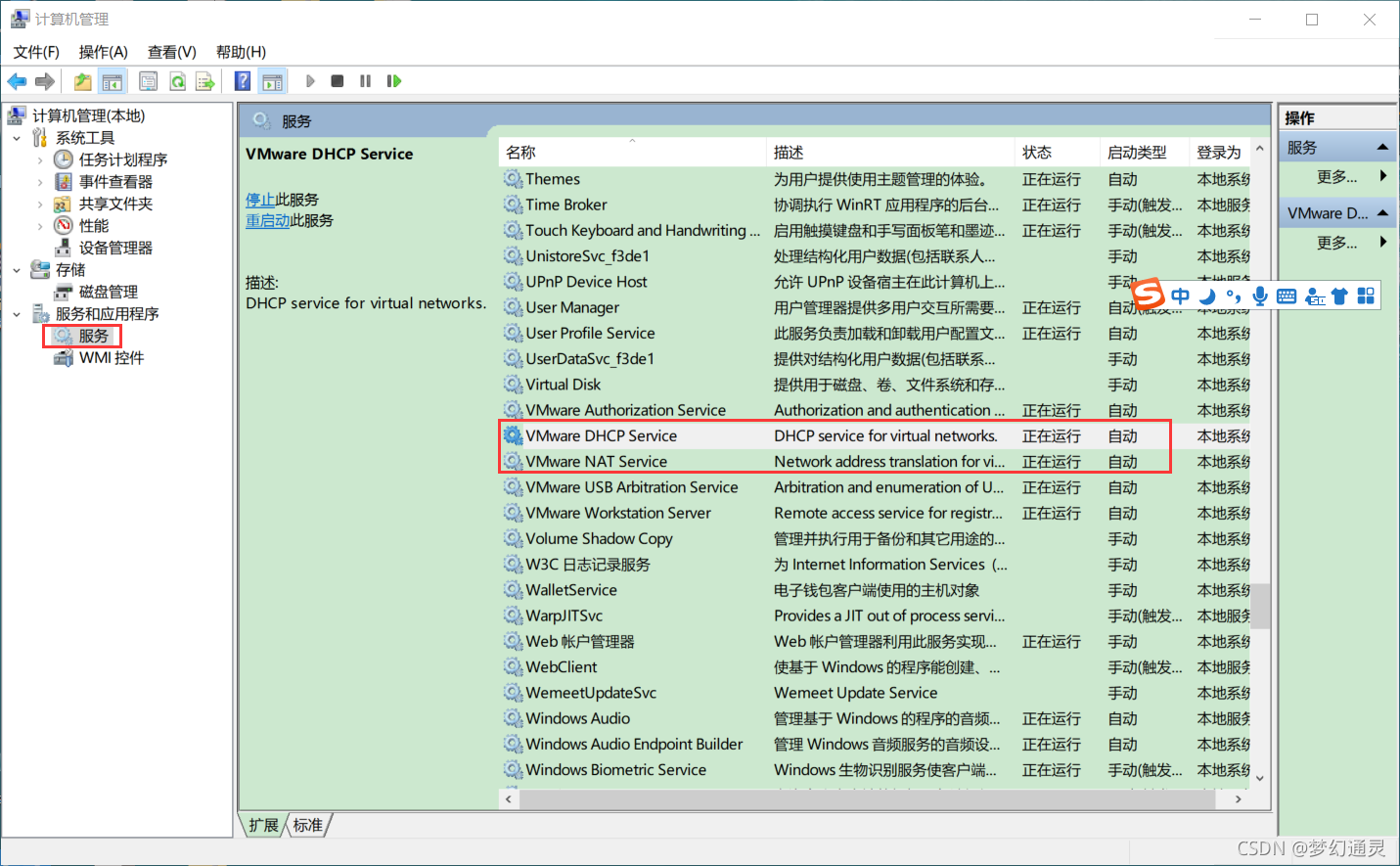Expand the 共享文件夹 node

point(40,204)
